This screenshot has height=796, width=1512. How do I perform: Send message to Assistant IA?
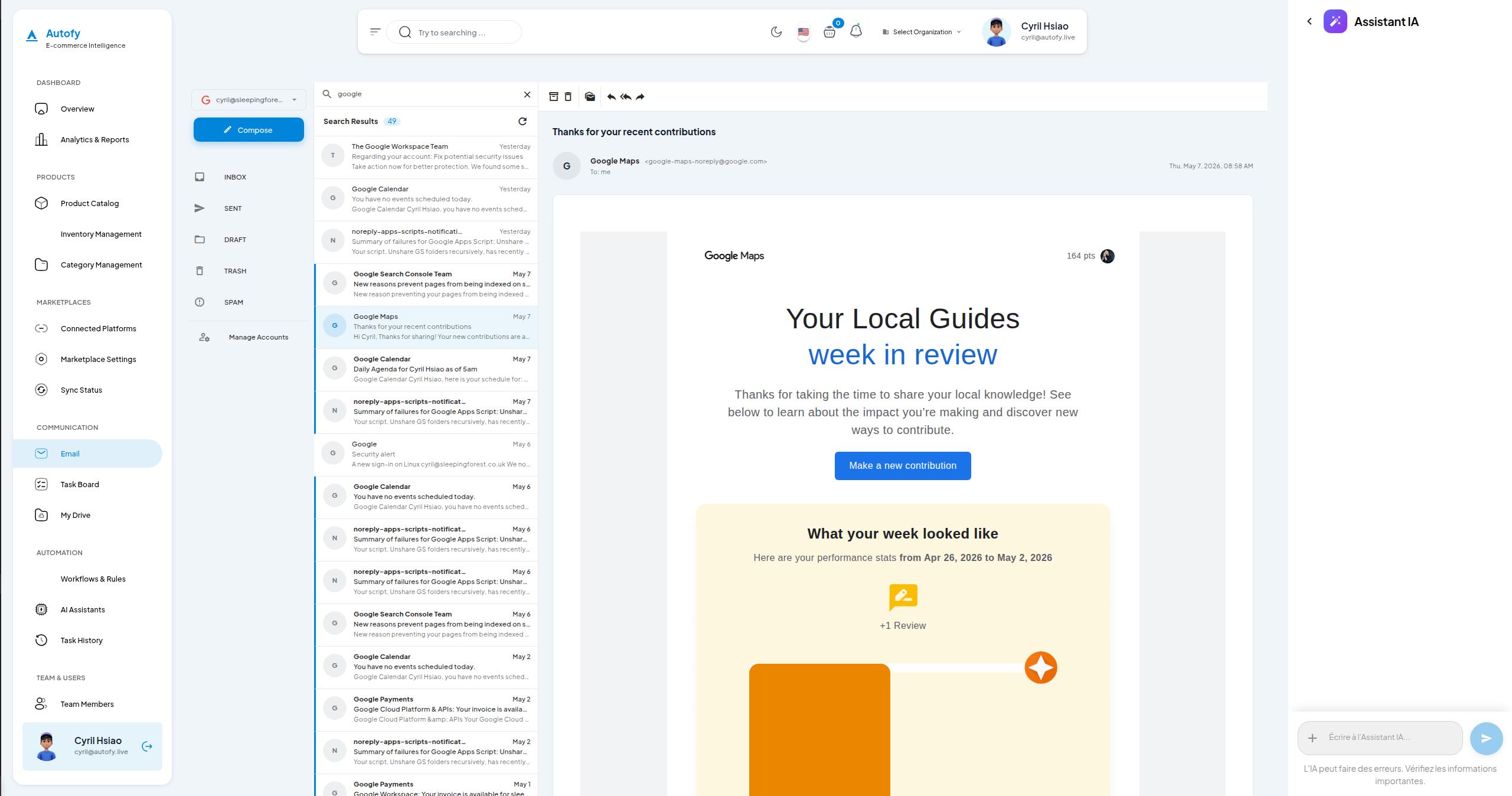1486,738
